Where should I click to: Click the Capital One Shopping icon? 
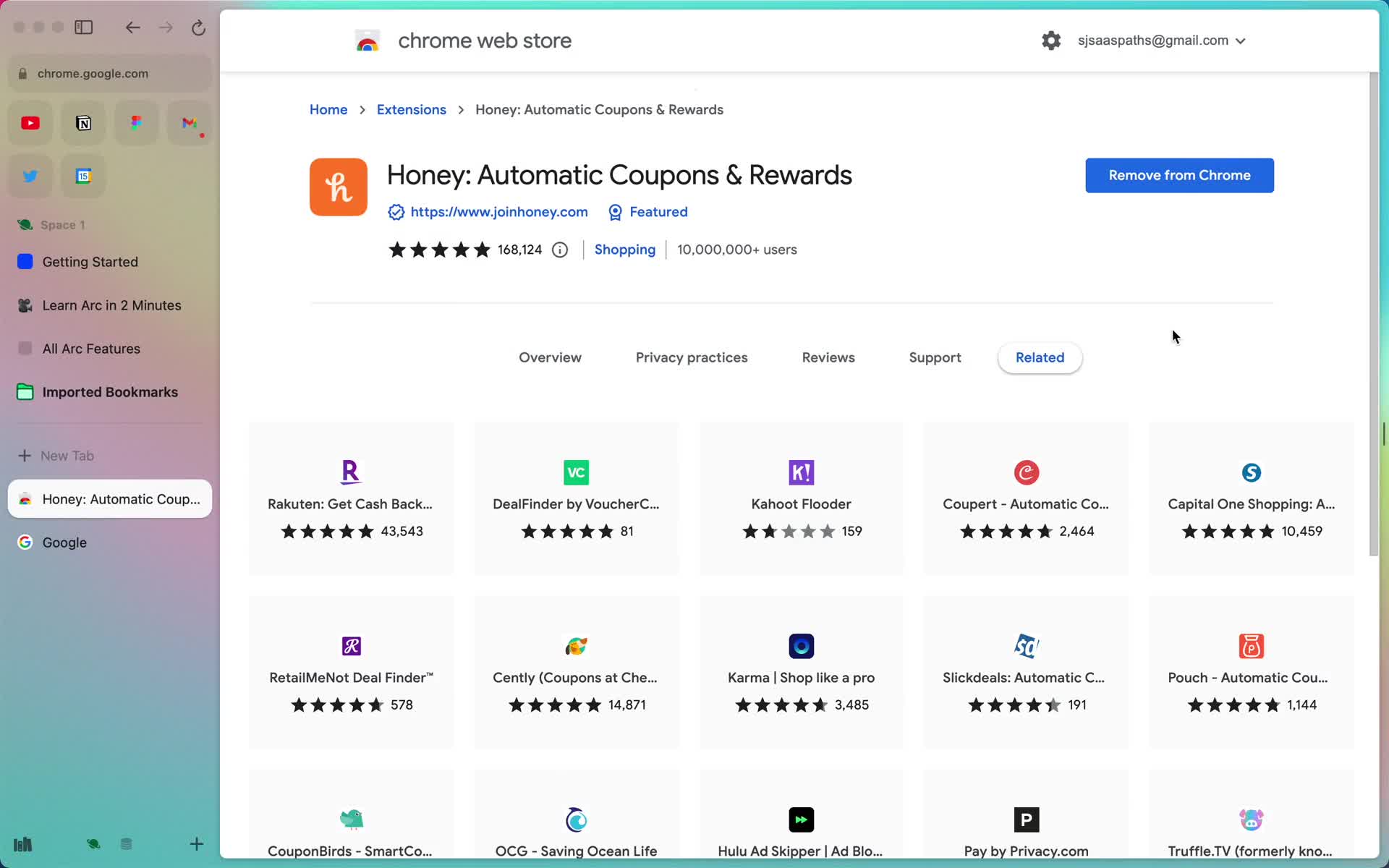(1252, 471)
